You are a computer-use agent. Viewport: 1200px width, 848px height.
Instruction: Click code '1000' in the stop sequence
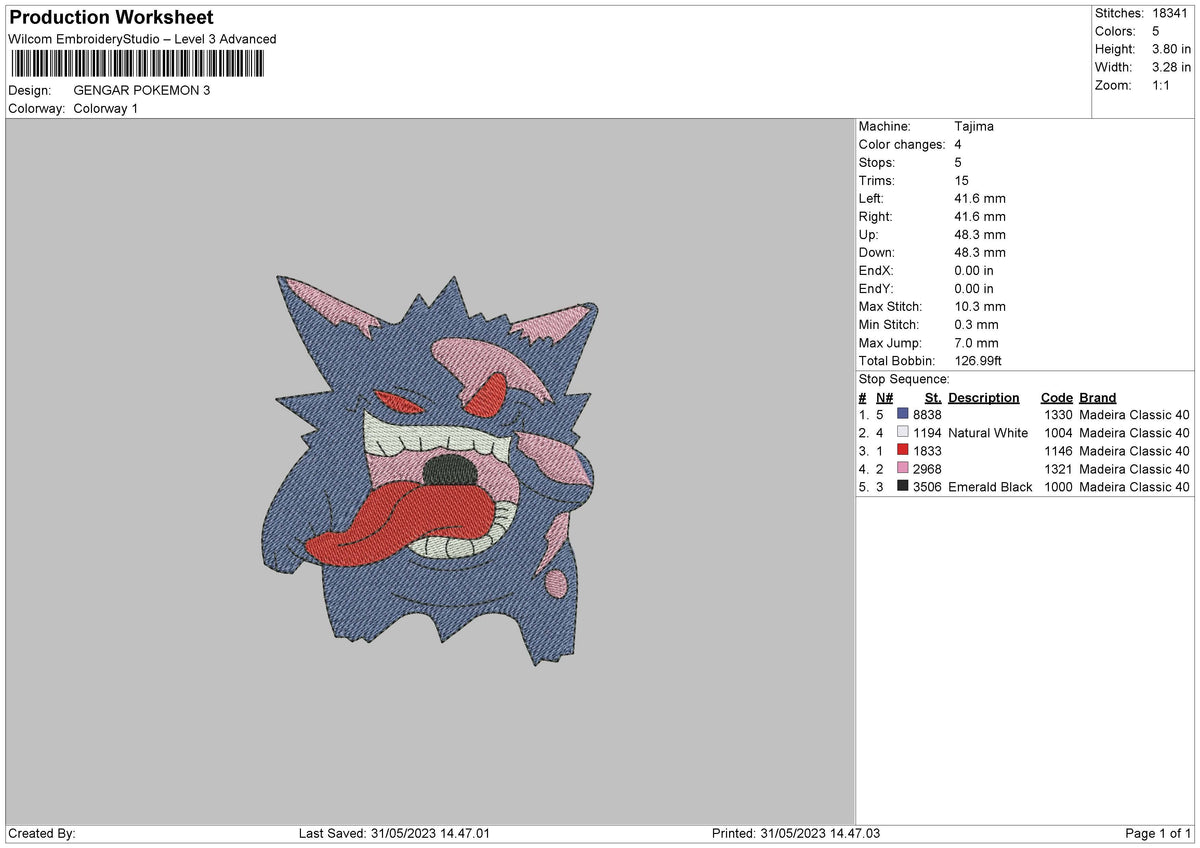tap(1058, 486)
